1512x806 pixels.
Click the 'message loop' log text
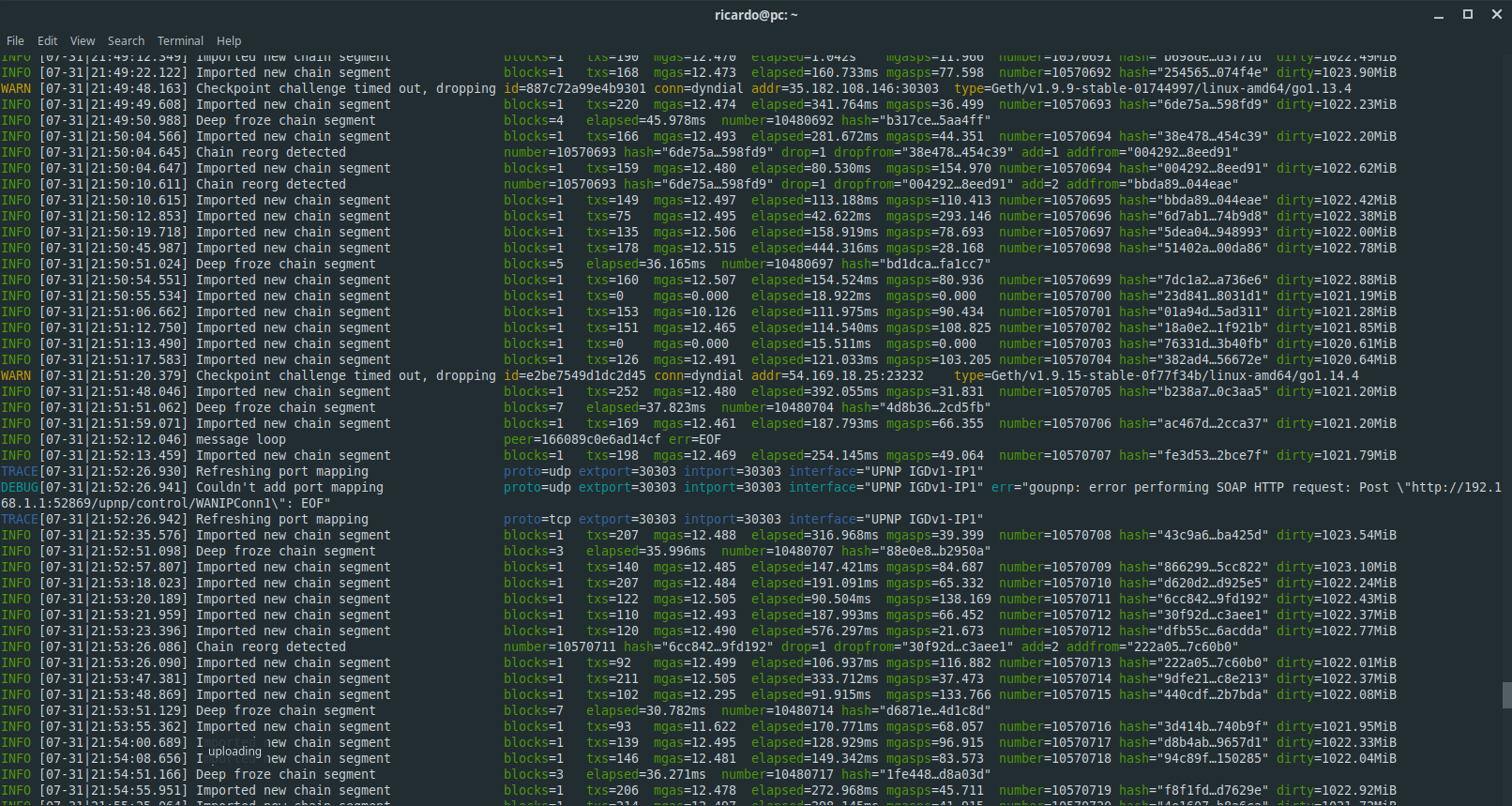(x=241, y=439)
